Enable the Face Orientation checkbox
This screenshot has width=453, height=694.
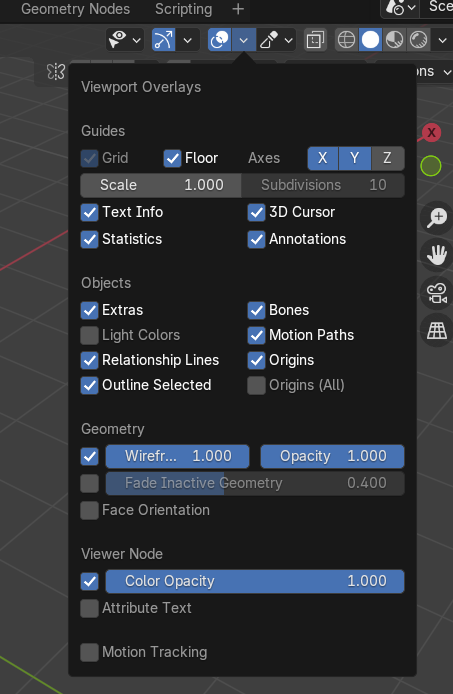click(89, 510)
